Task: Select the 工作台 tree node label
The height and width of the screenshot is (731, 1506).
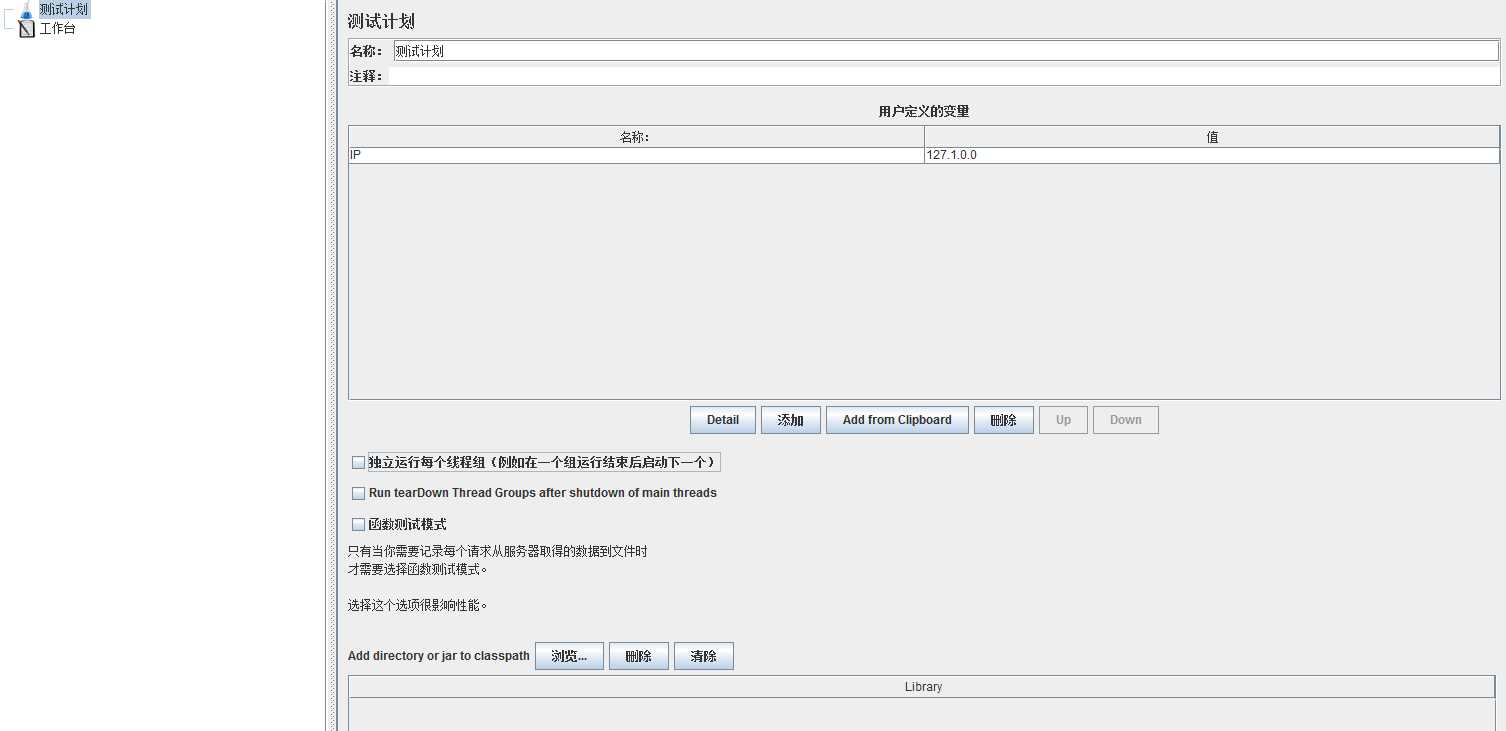Action: click(x=57, y=29)
